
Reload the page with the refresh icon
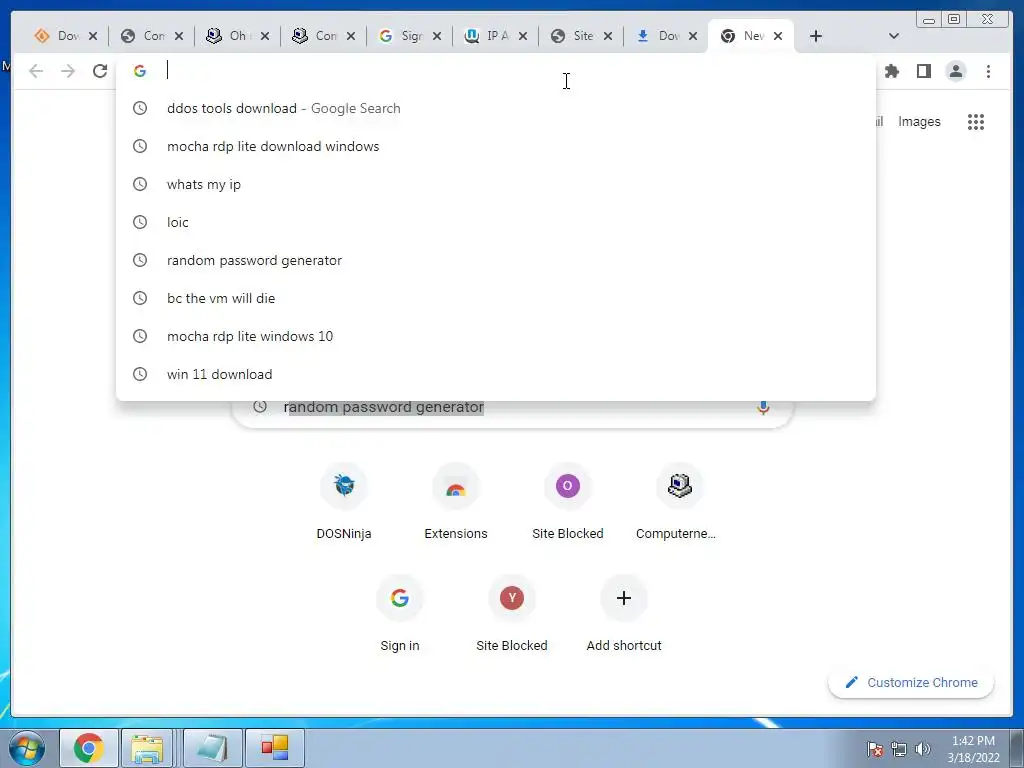(x=100, y=71)
